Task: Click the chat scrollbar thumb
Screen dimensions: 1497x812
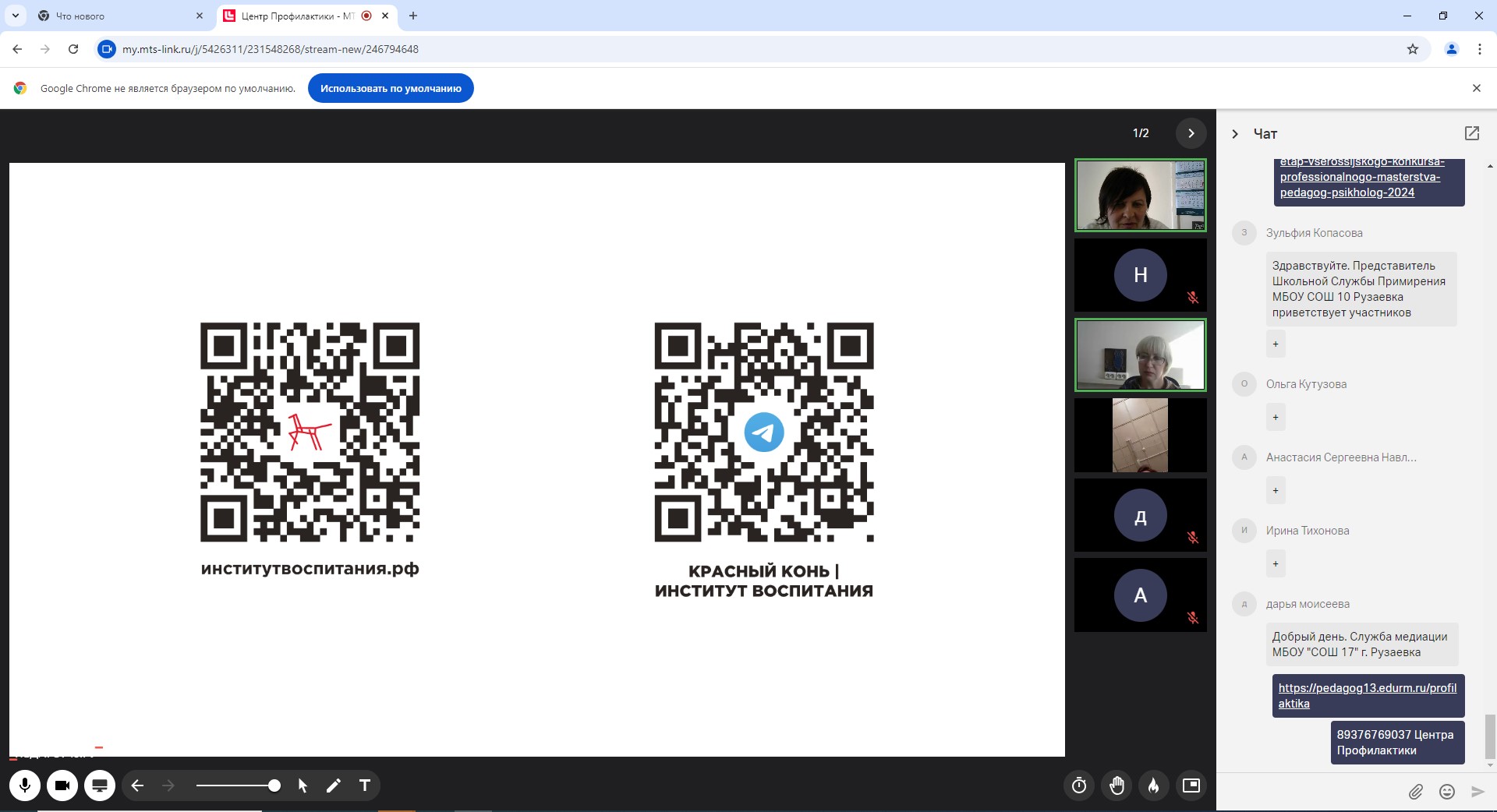Action: pos(1490,736)
